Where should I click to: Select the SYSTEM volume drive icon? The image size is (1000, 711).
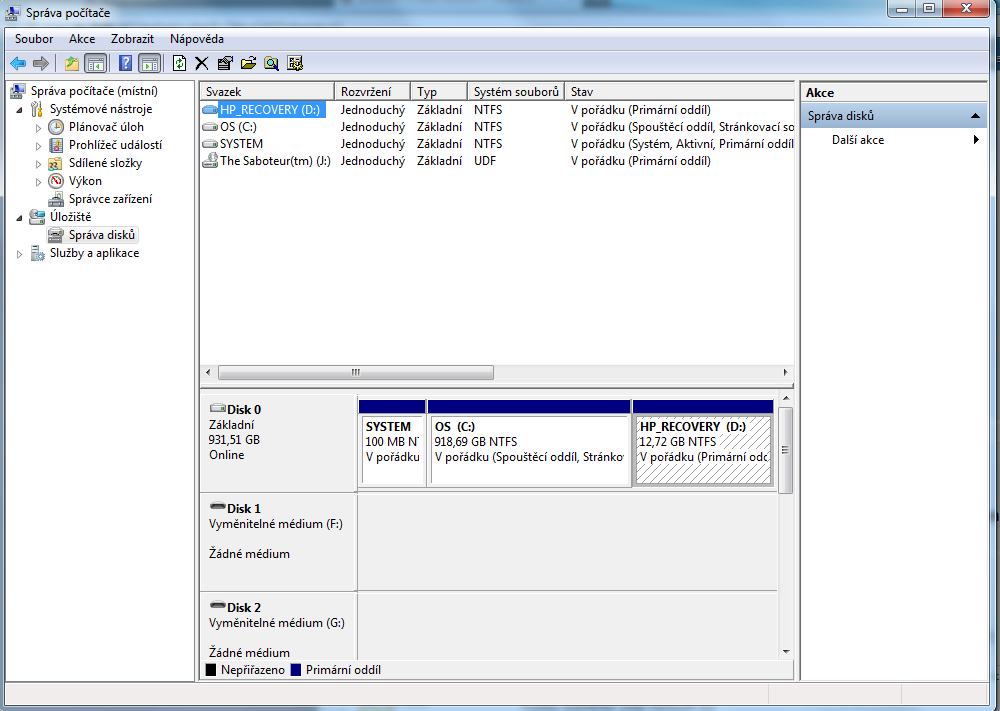click(x=210, y=144)
